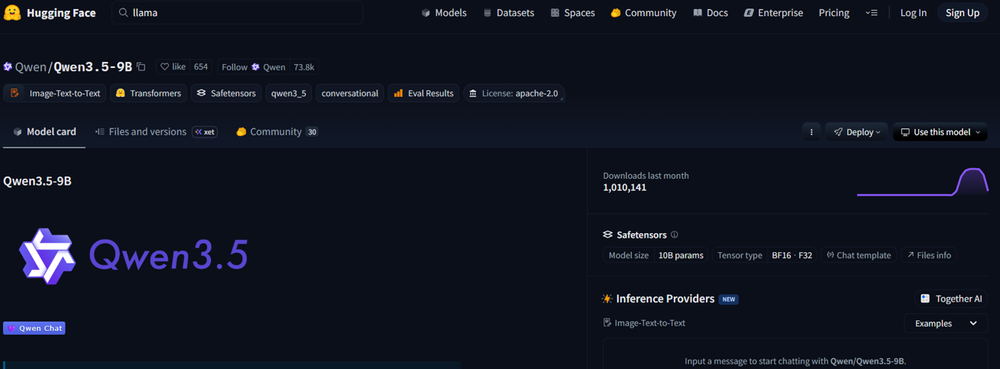1000x369 pixels.
Task: Click the xet badge
Action: pyautogui.click(x=205, y=132)
